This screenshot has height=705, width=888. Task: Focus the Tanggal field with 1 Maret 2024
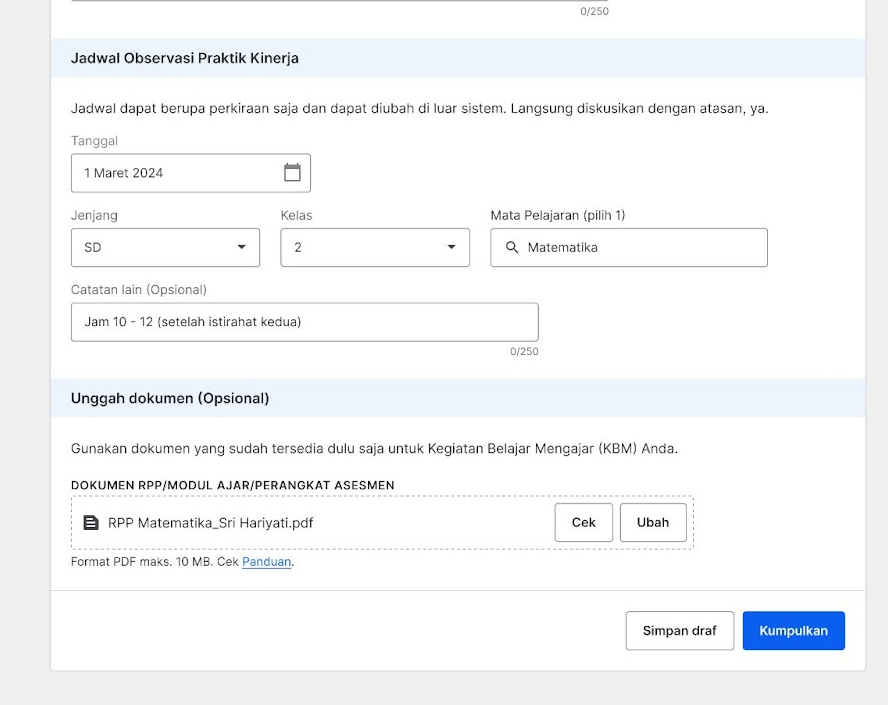(191, 173)
